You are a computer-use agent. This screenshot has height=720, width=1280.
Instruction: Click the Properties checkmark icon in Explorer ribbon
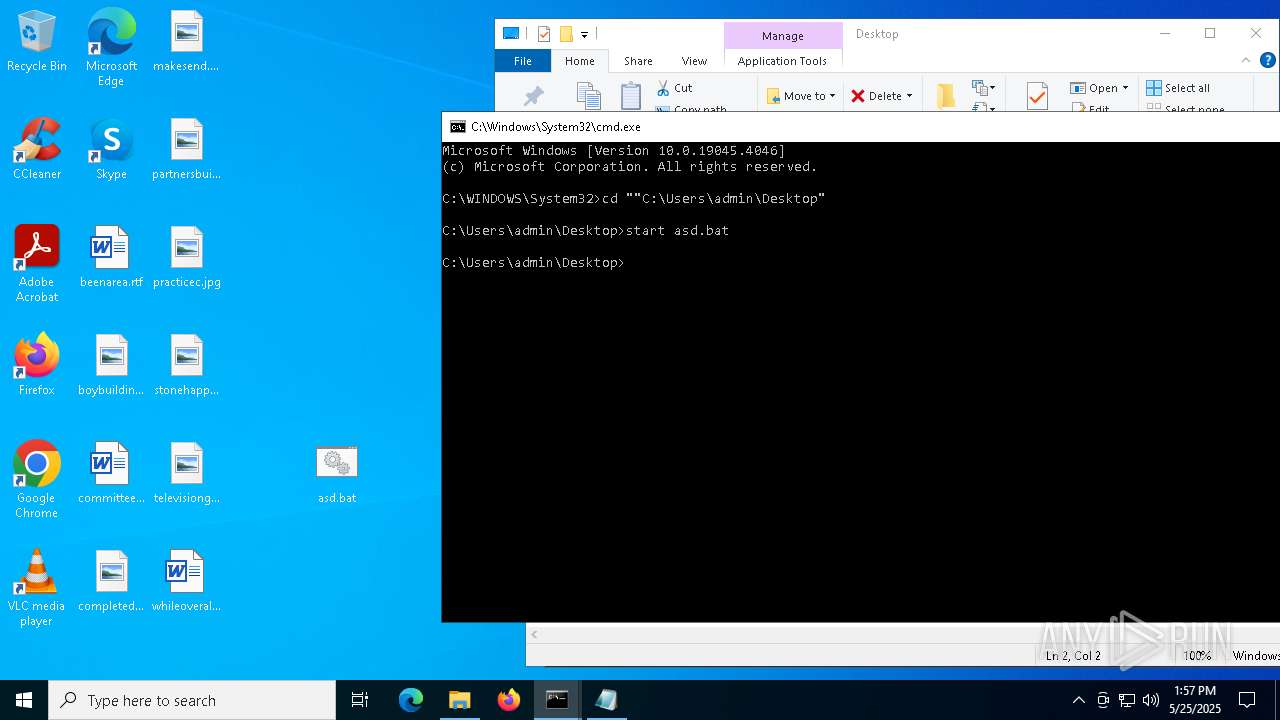coord(1037,96)
